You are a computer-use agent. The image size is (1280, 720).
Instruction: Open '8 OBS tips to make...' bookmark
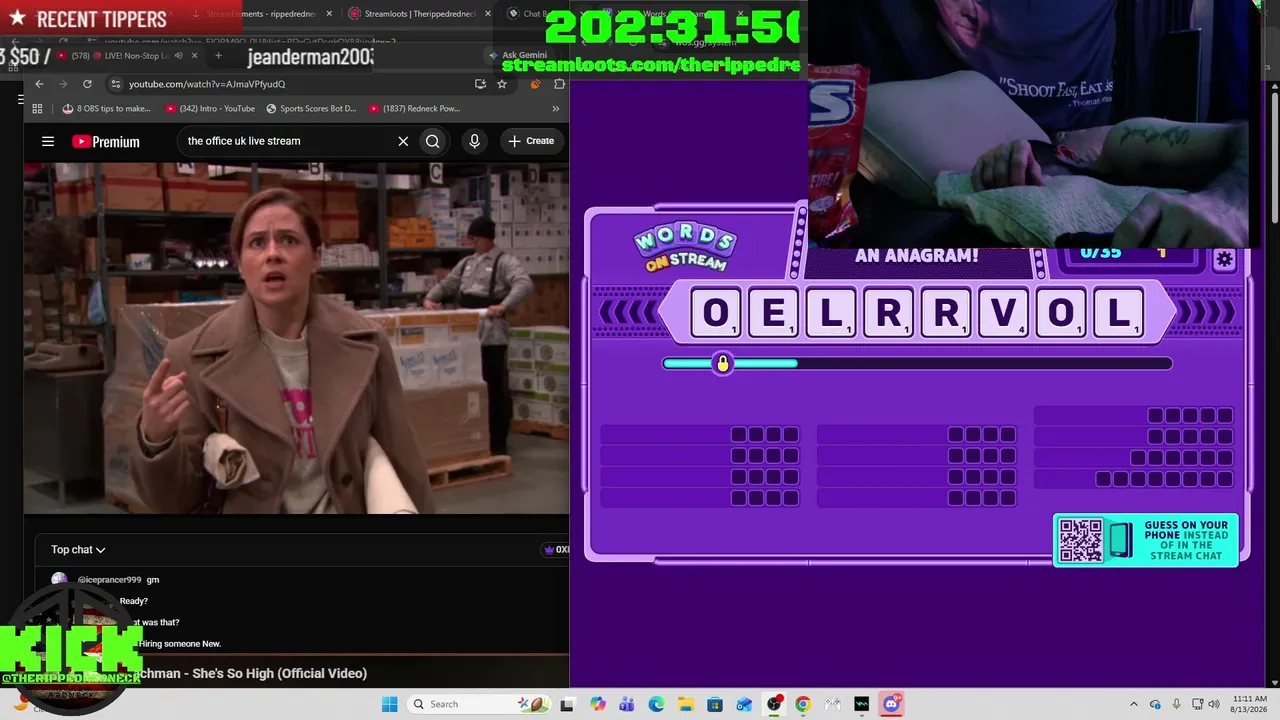coord(106,108)
